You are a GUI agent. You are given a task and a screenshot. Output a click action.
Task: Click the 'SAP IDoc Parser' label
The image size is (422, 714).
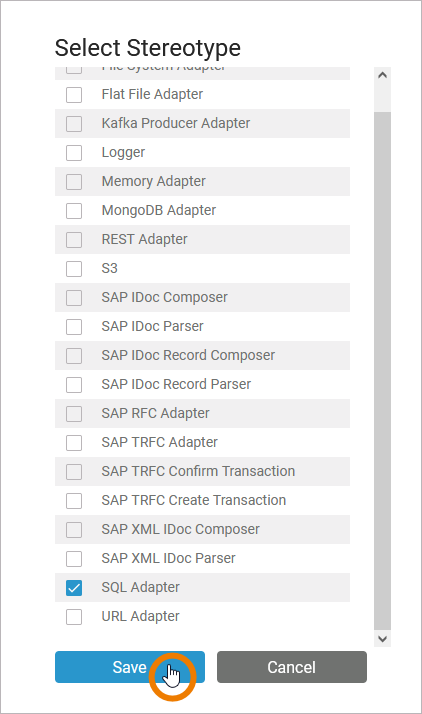(x=153, y=326)
